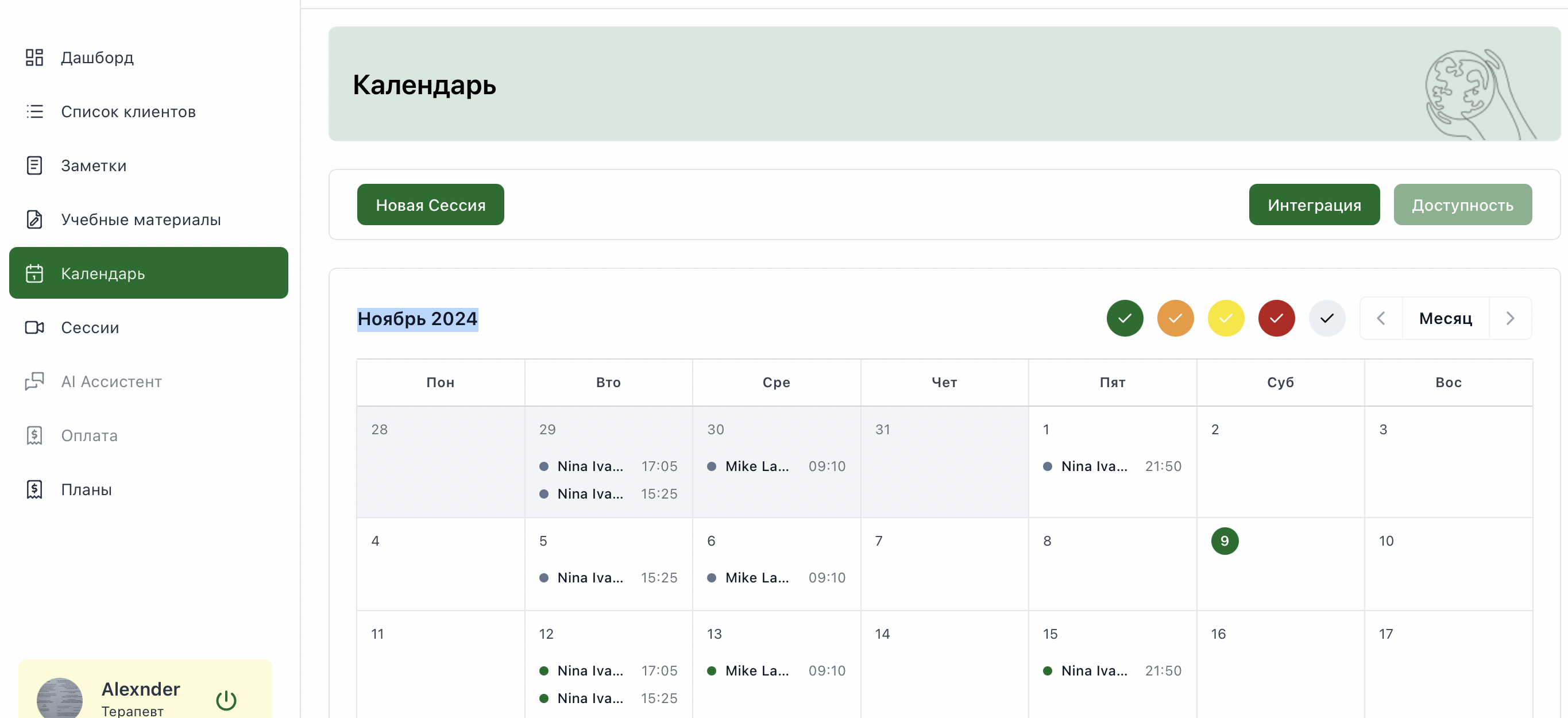The image size is (1568, 718).
Task: Go to next month with right chevron
Action: [x=1509, y=318]
